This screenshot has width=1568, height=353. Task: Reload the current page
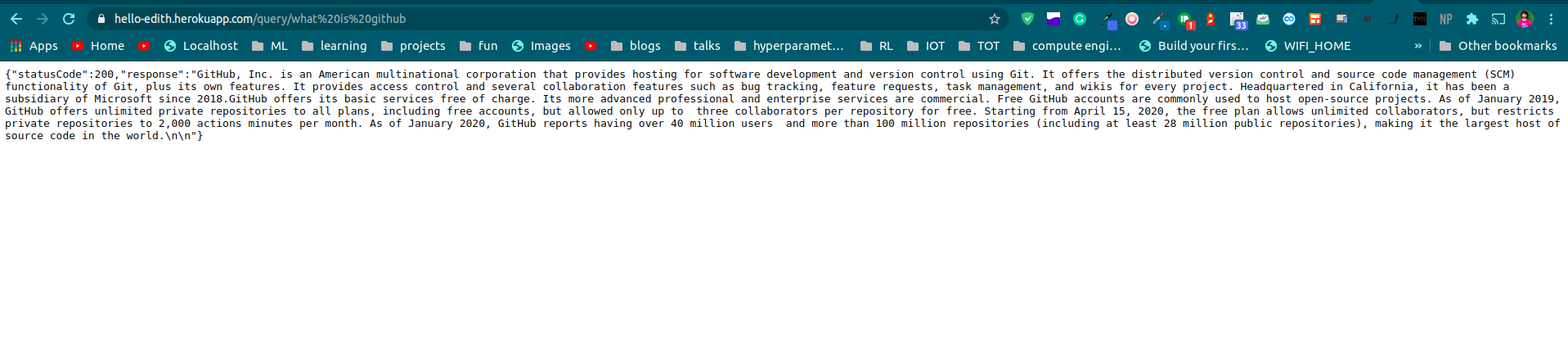click(x=69, y=19)
